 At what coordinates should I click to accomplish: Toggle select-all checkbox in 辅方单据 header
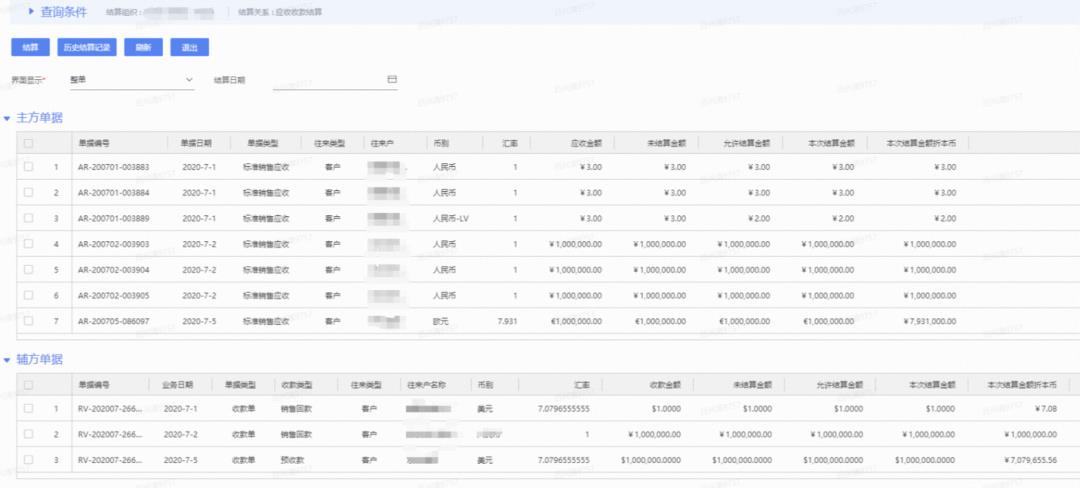click(x=28, y=385)
